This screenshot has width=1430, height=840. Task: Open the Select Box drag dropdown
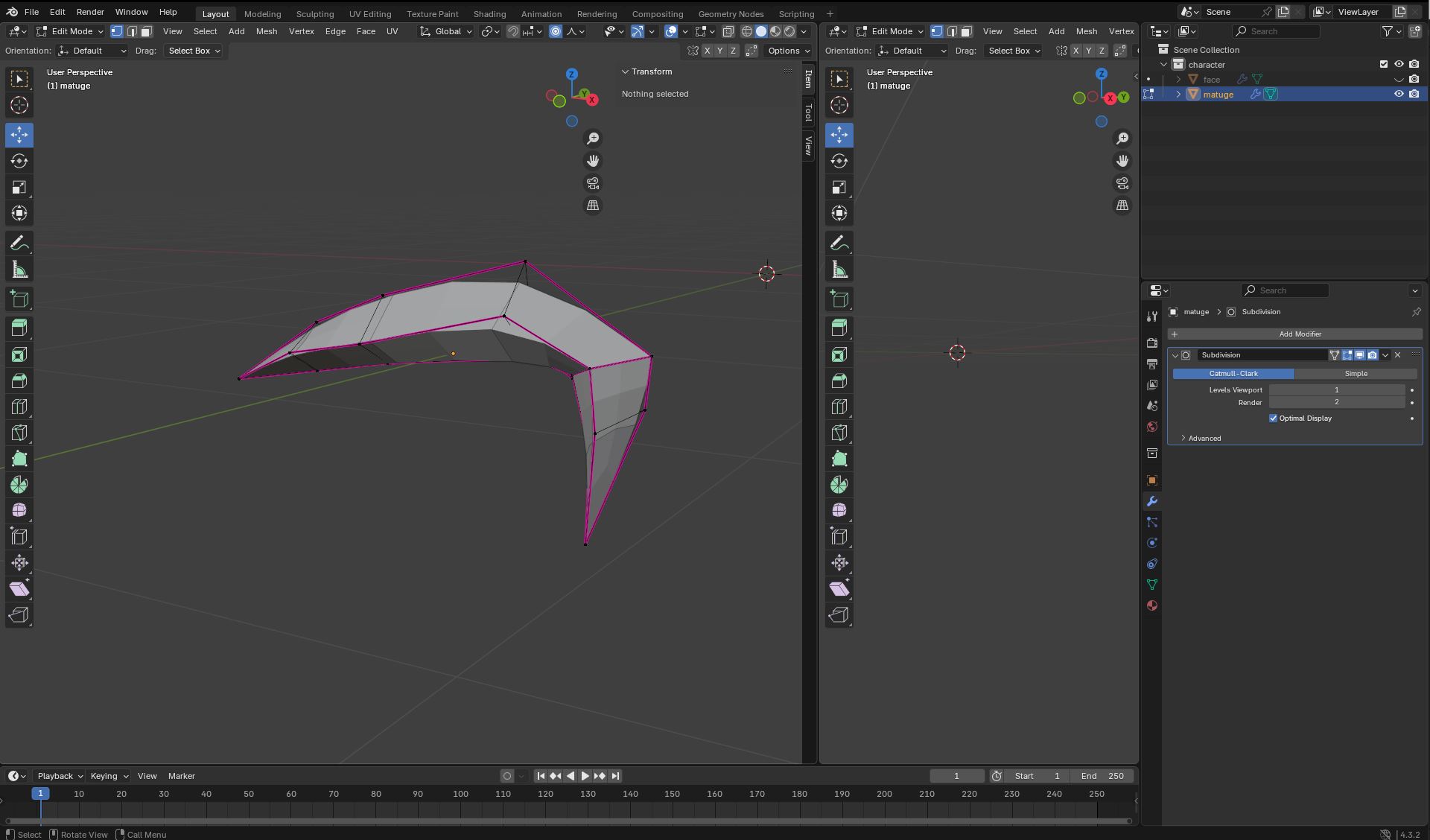coord(194,51)
